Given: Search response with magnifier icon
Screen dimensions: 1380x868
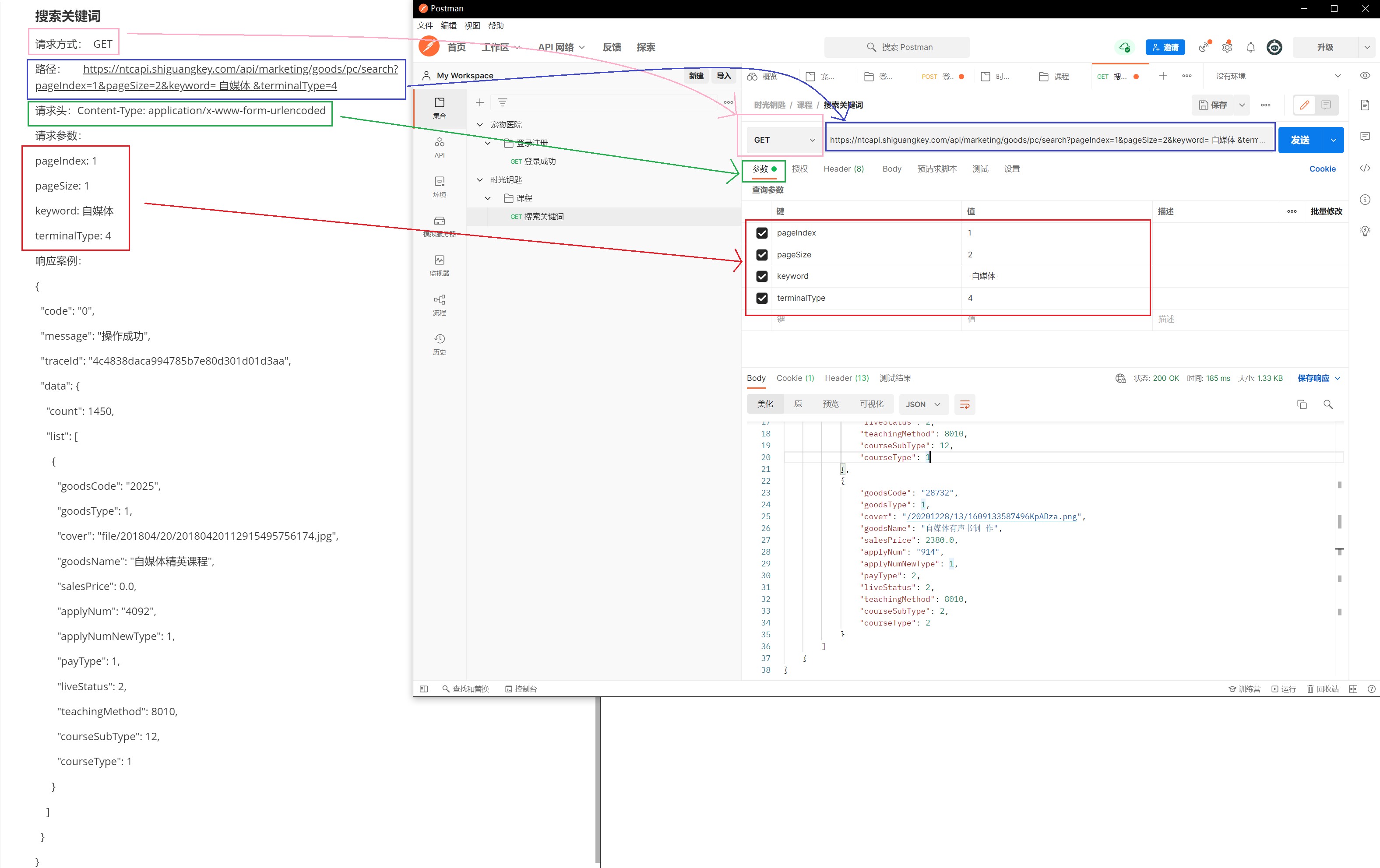Looking at the screenshot, I should [1328, 404].
